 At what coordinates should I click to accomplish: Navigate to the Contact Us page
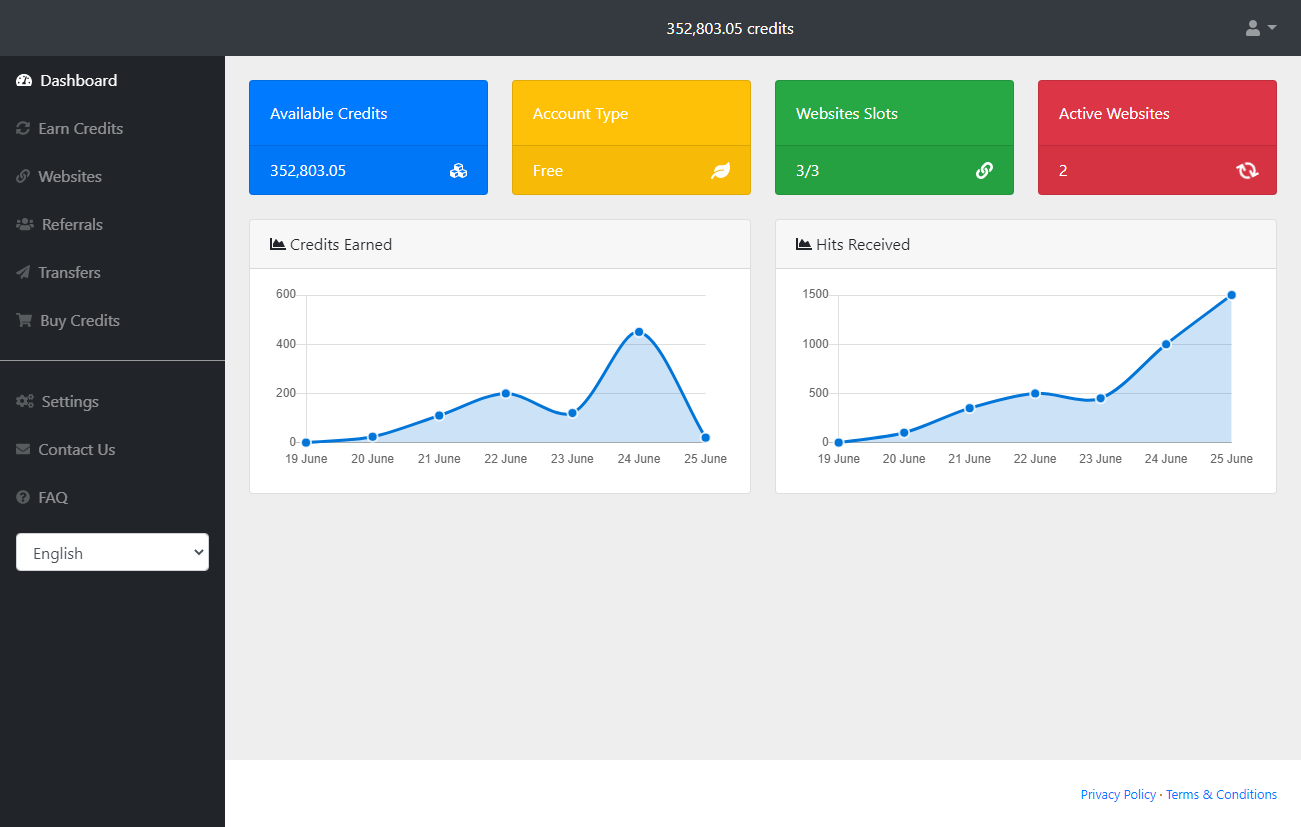click(x=76, y=450)
